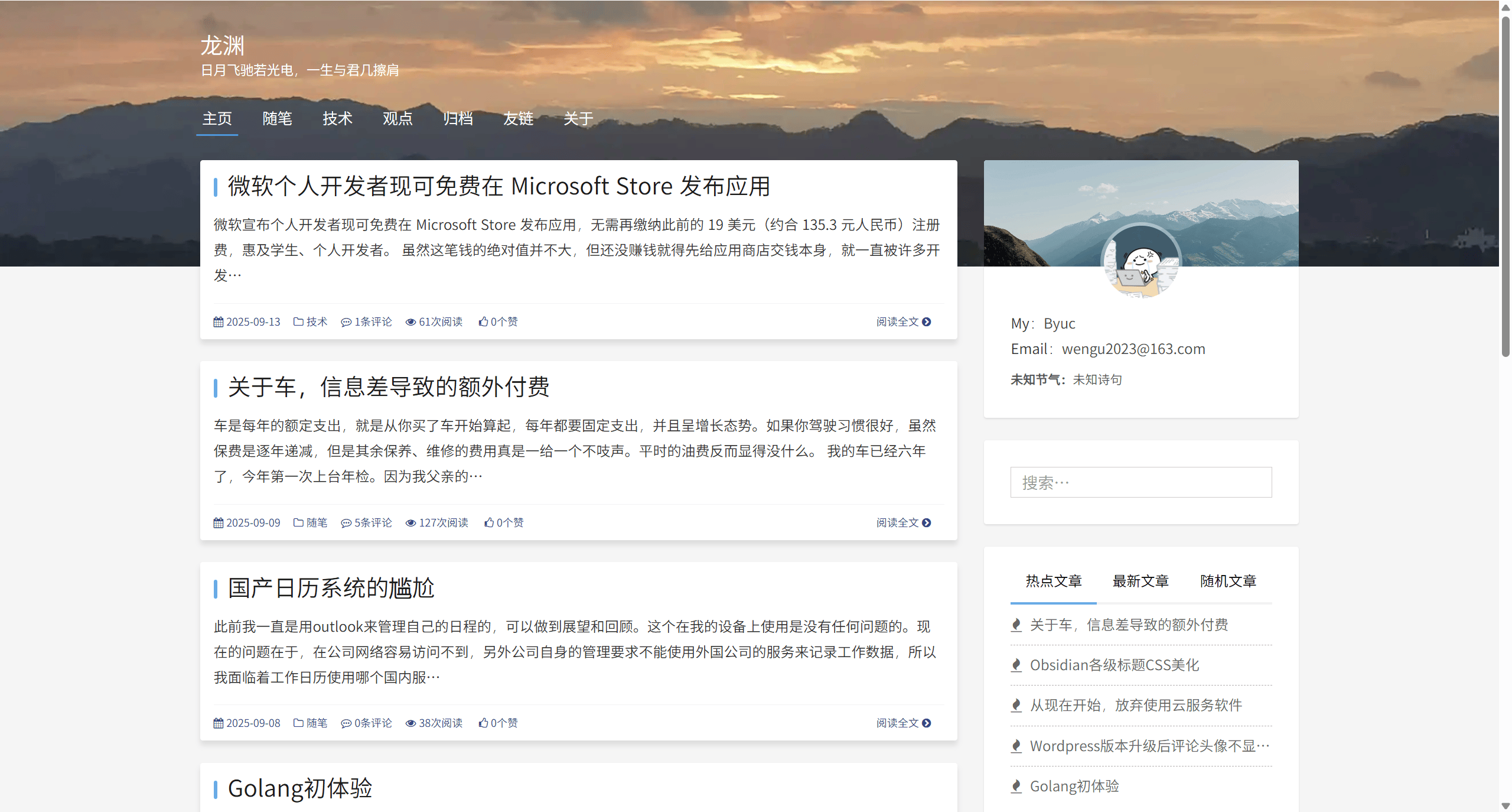Click the 搜索 search input field

coord(1140,482)
